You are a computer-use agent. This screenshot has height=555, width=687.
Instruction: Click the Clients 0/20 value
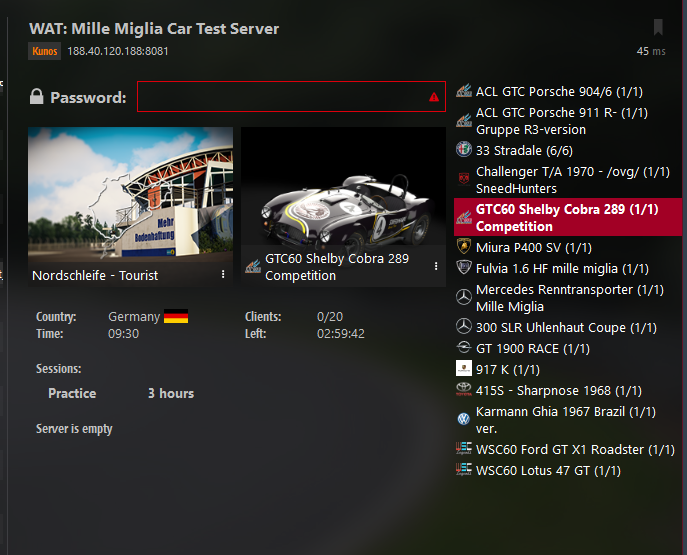tap(330, 316)
